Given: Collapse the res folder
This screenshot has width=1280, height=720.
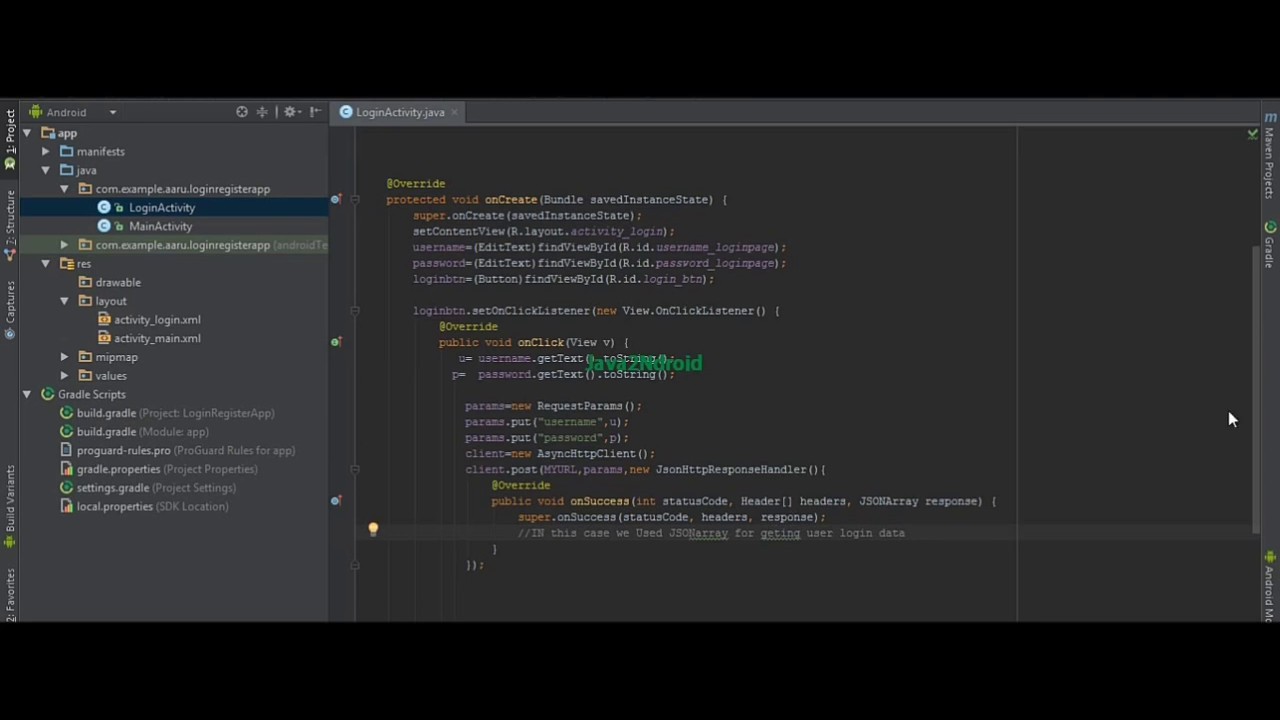Looking at the screenshot, I should [45, 264].
